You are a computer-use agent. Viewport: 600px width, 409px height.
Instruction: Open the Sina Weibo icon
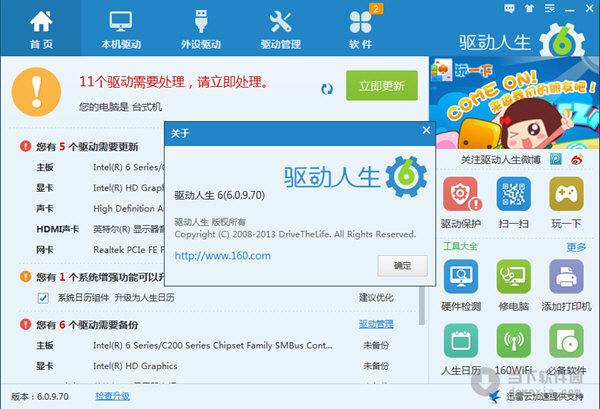(x=577, y=158)
